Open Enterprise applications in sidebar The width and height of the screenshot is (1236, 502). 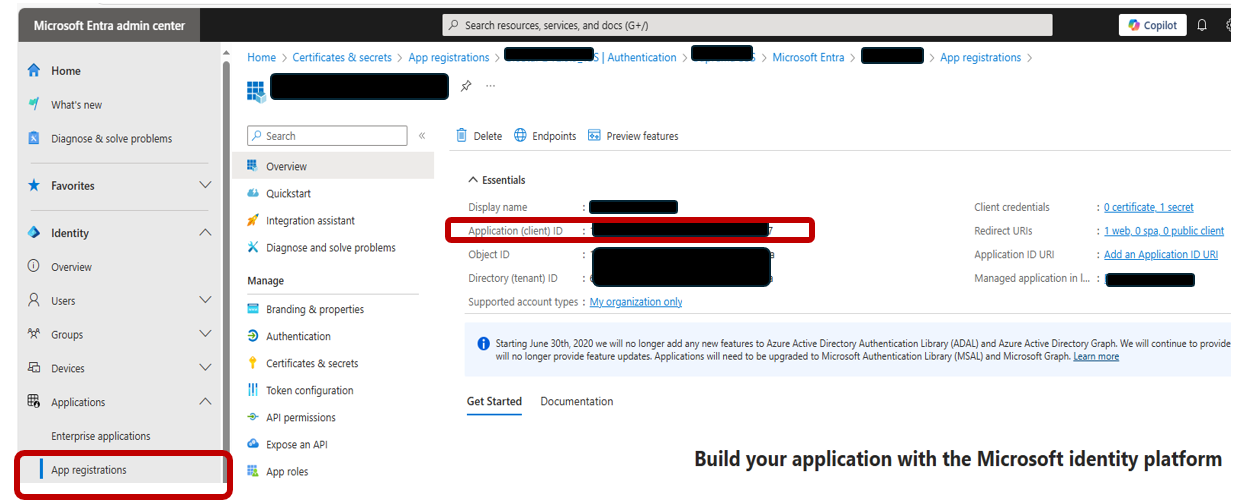pyautogui.click(x=101, y=437)
